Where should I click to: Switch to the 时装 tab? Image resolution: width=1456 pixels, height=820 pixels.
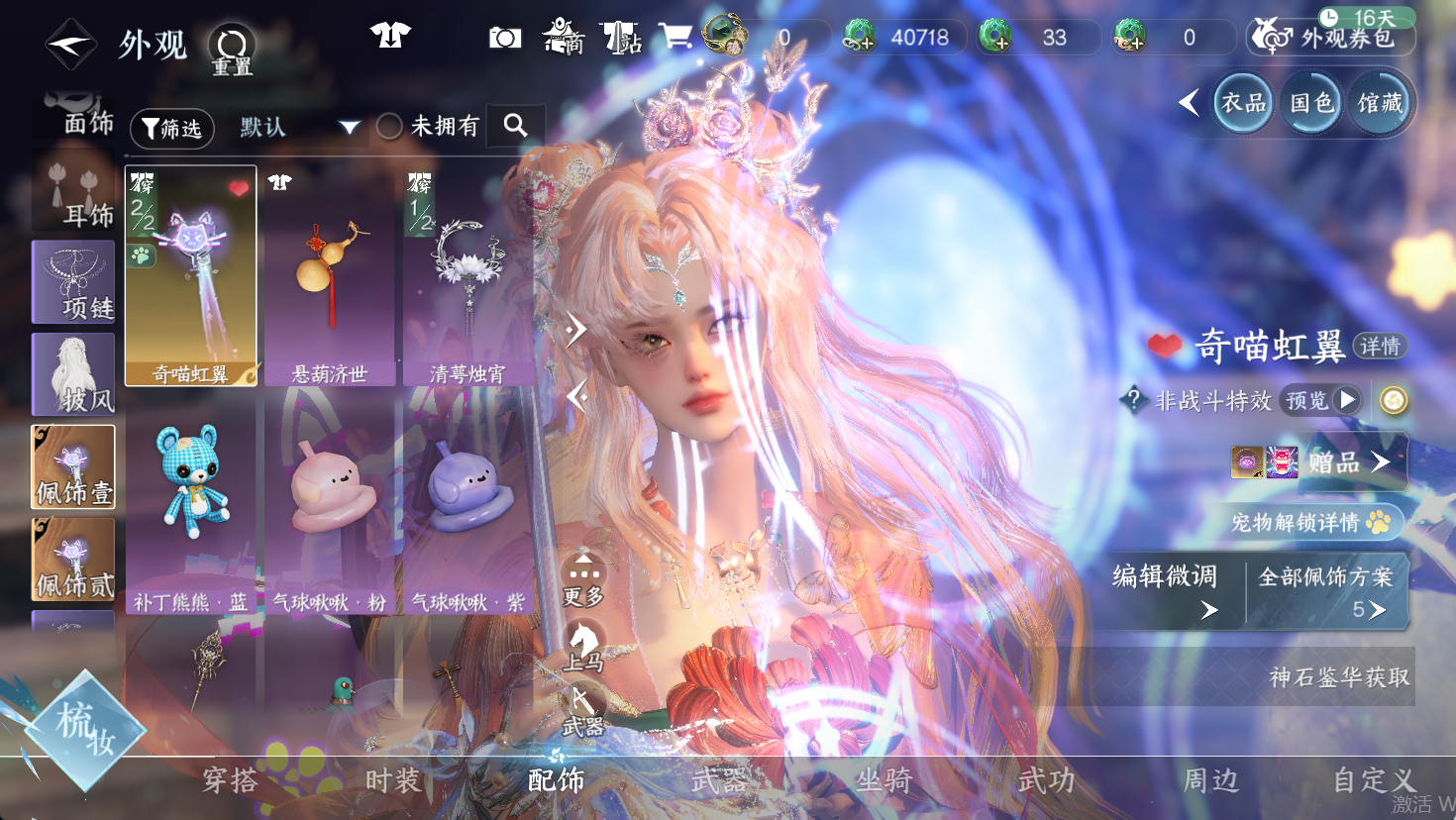coord(393,780)
